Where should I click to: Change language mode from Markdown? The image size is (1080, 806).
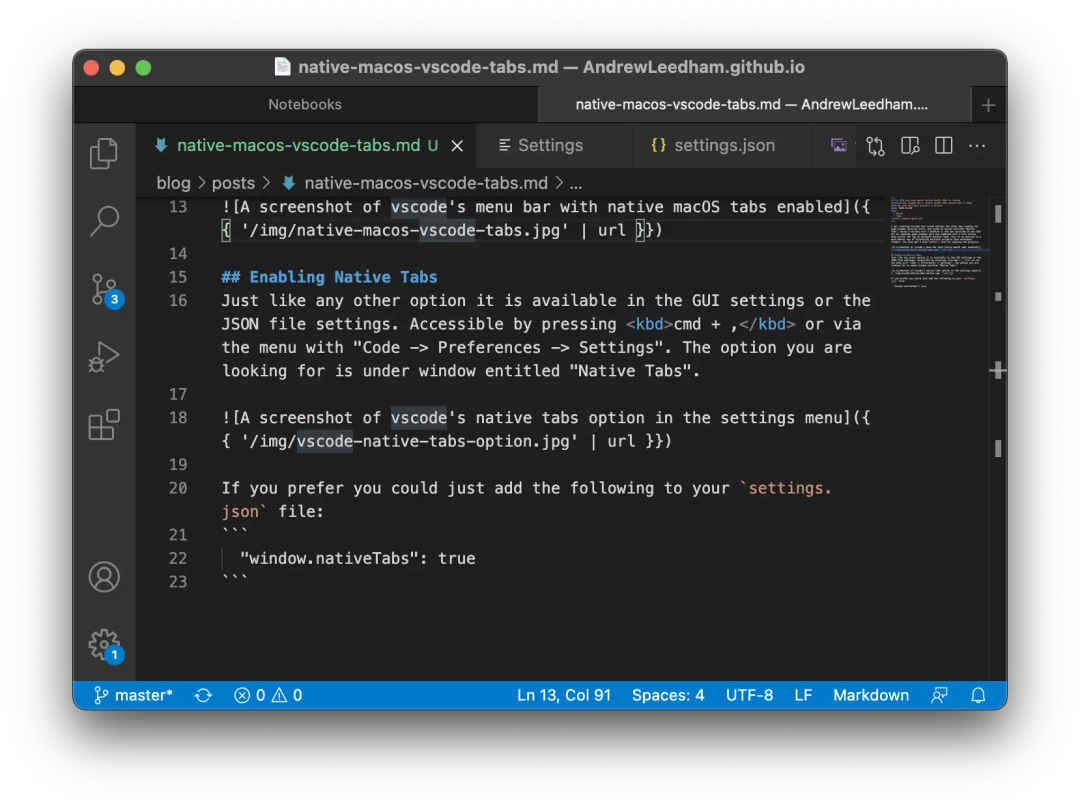click(x=871, y=695)
